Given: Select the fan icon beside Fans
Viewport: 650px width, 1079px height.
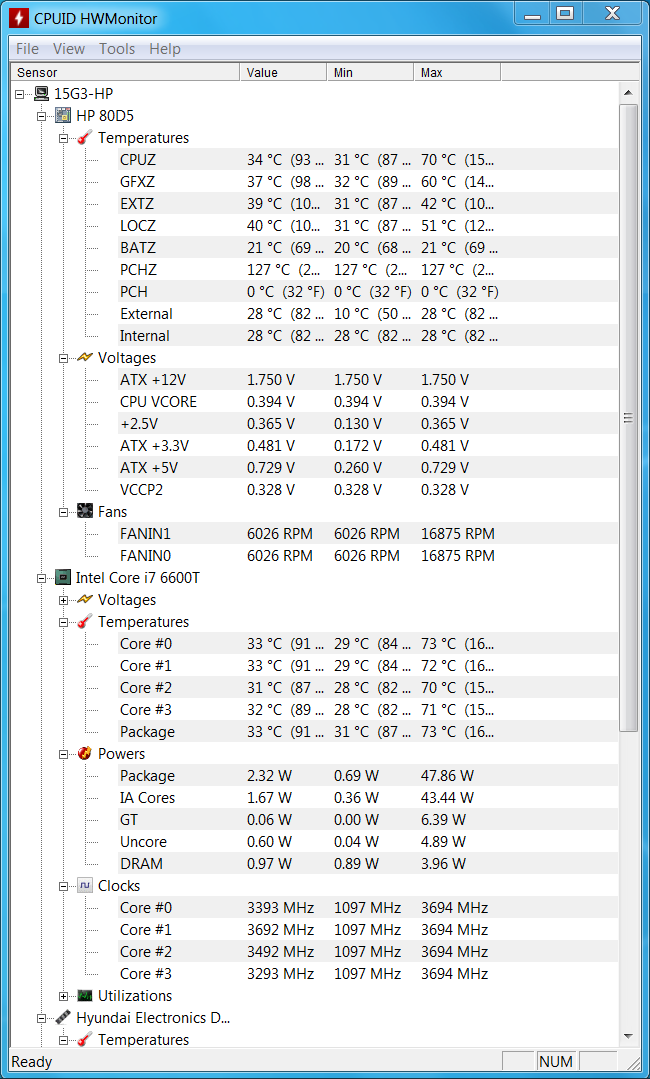Looking at the screenshot, I should point(85,512).
